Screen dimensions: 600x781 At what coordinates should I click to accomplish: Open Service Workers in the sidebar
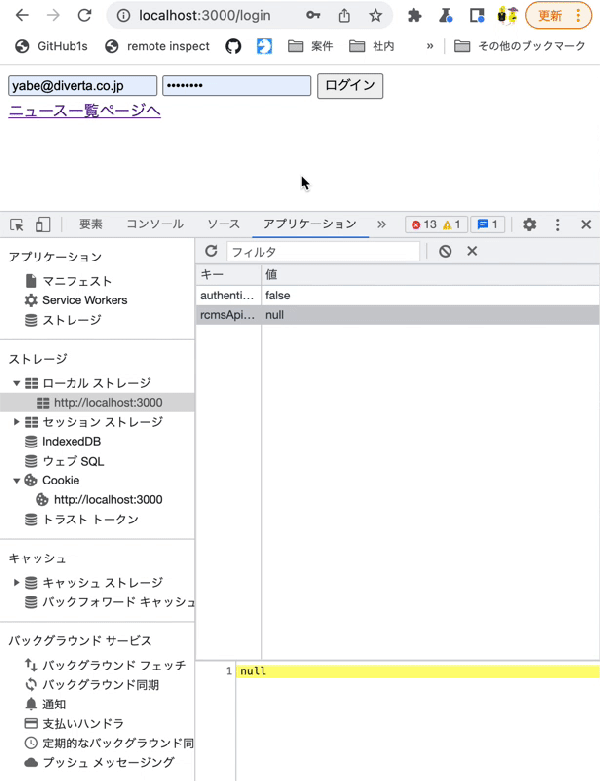[x=76, y=300]
